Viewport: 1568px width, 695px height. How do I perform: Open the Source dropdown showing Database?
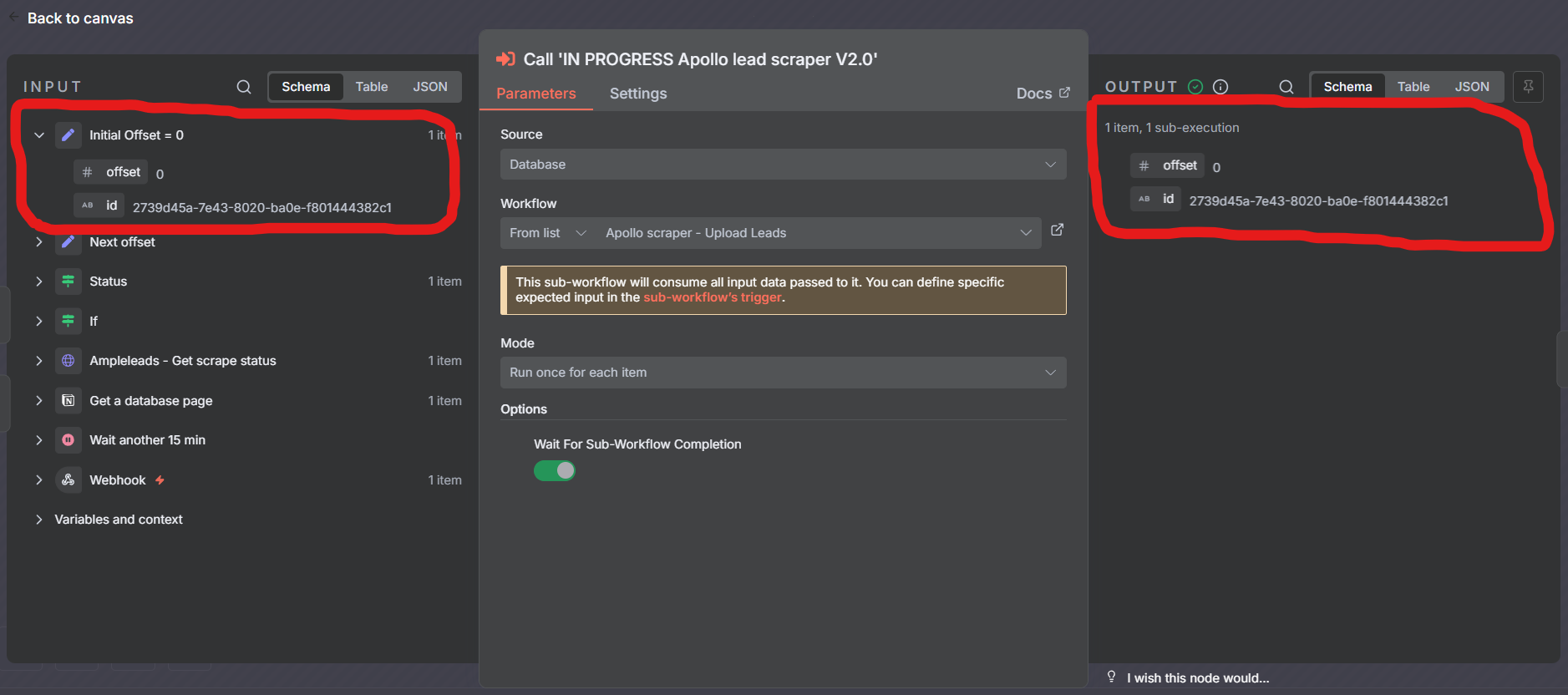783,164
